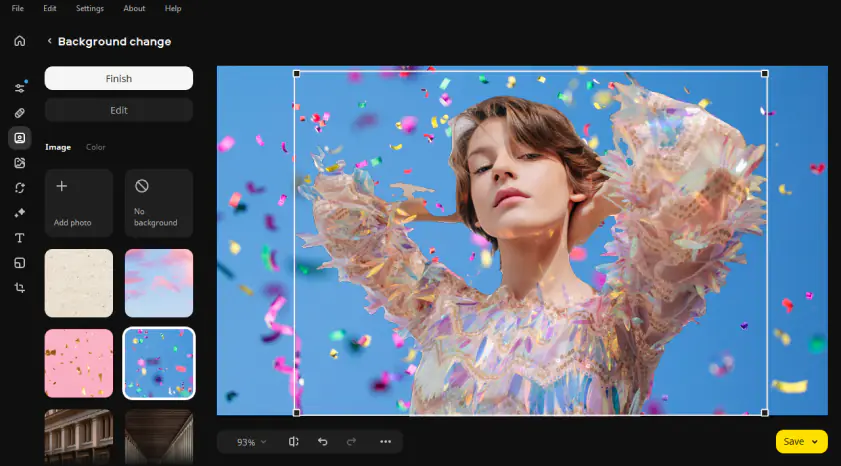Image resolution: width=841 pixels, height=466 pixels.
Task: Select the Background change portrait tool
Action: coord(20,138)
